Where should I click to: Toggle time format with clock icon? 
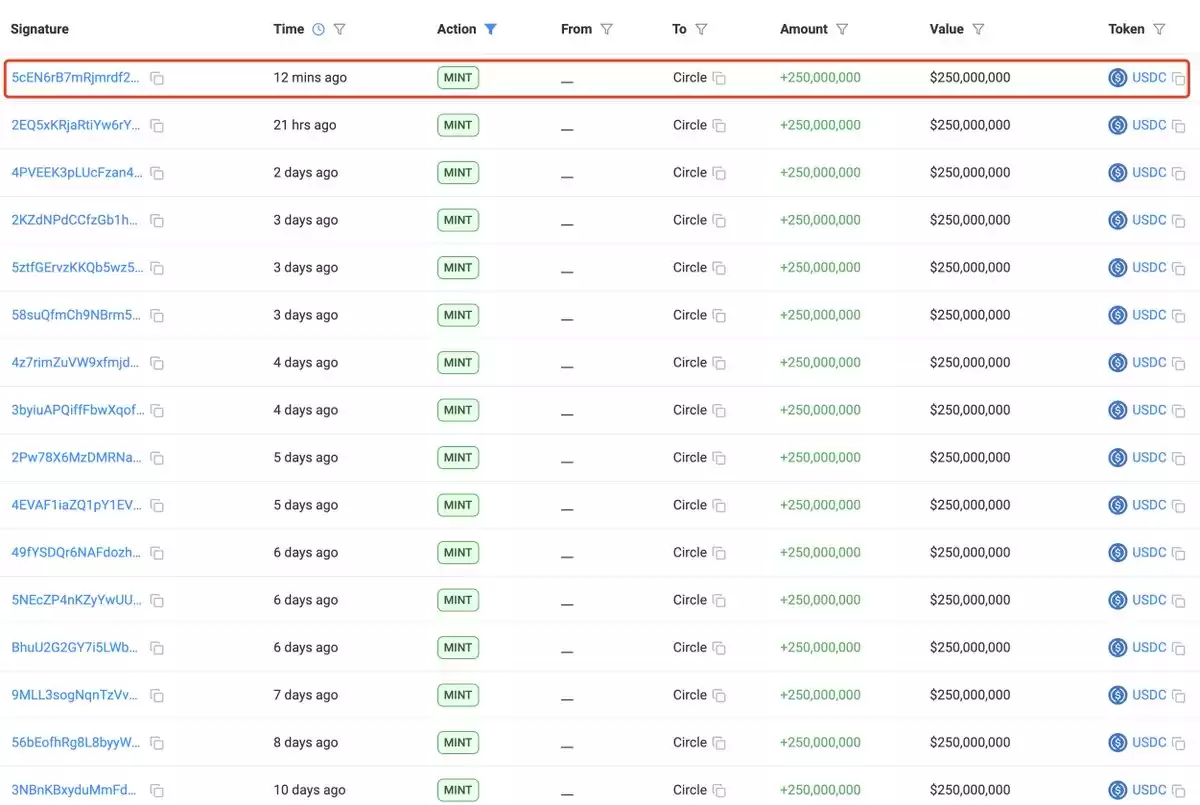(318, 29)
